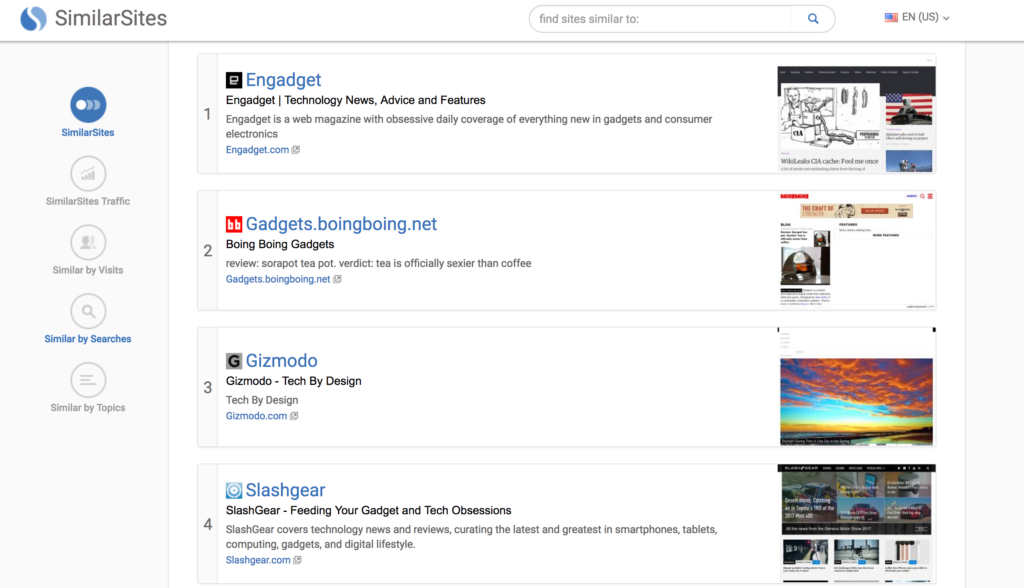Click the gray 'Tech By Design' description
The image size is (1024, 588).
pyautogui.click(x=262, y=400)
